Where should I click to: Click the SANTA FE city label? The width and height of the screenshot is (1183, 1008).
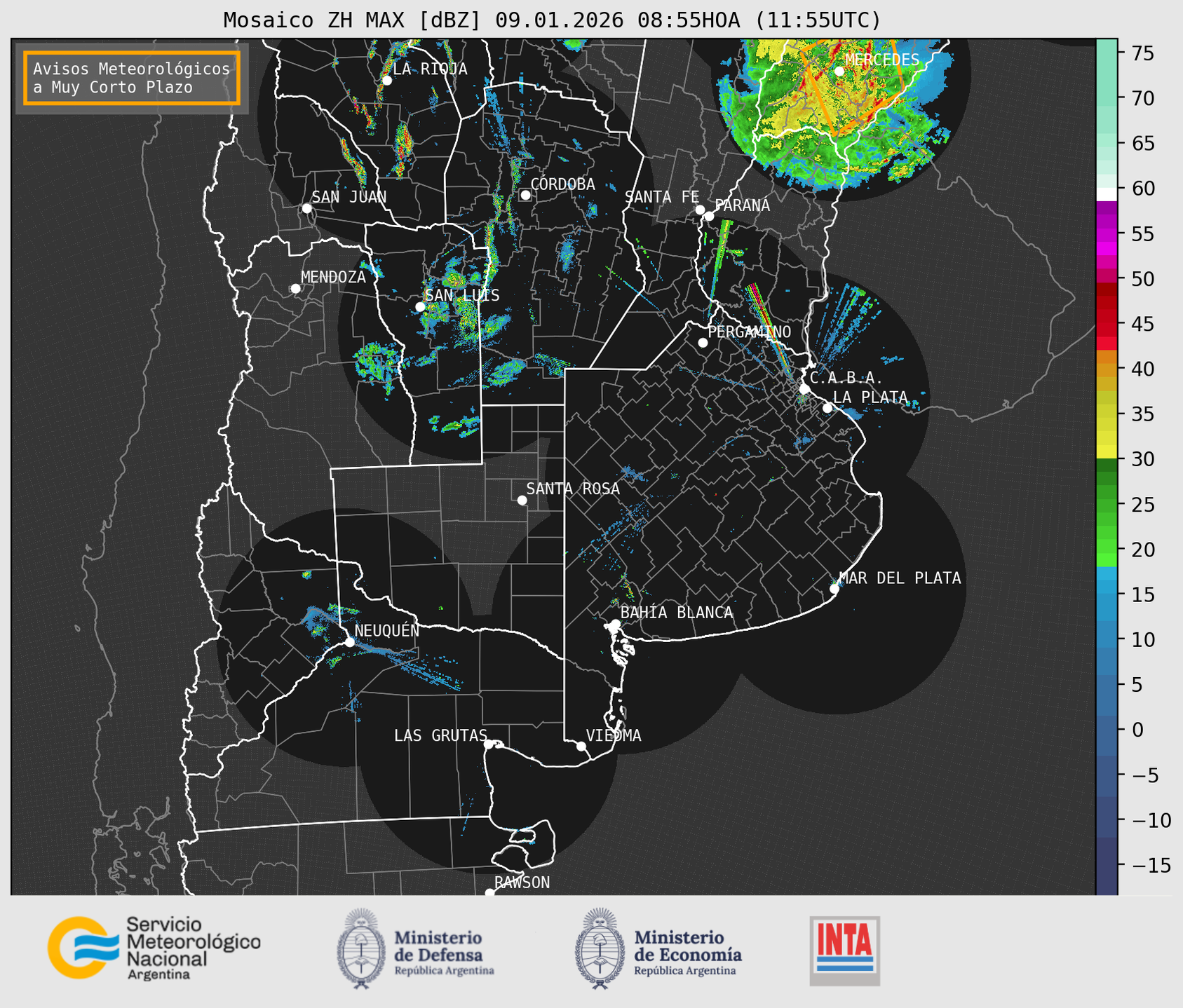[x=662, y=198]
